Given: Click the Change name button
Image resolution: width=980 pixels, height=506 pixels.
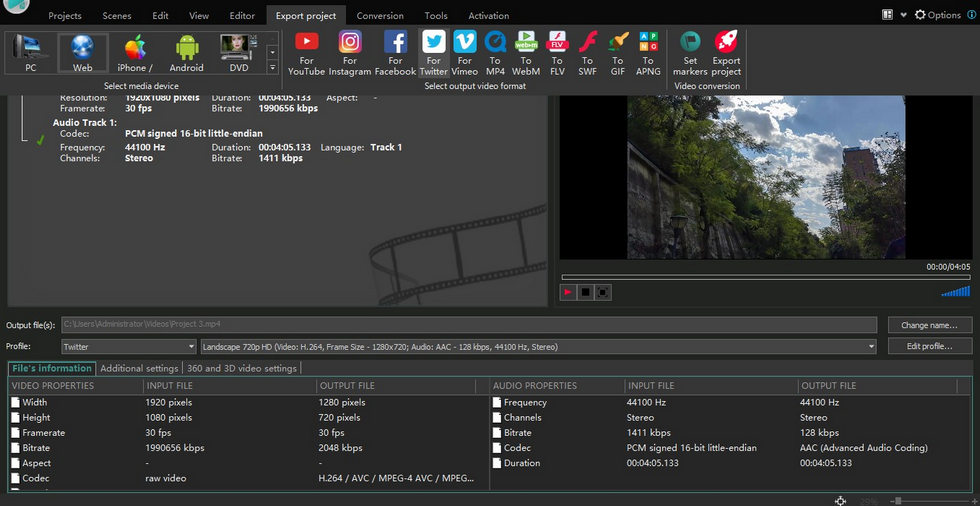Looking at the screenshot, I should click(x=929, y=325).
